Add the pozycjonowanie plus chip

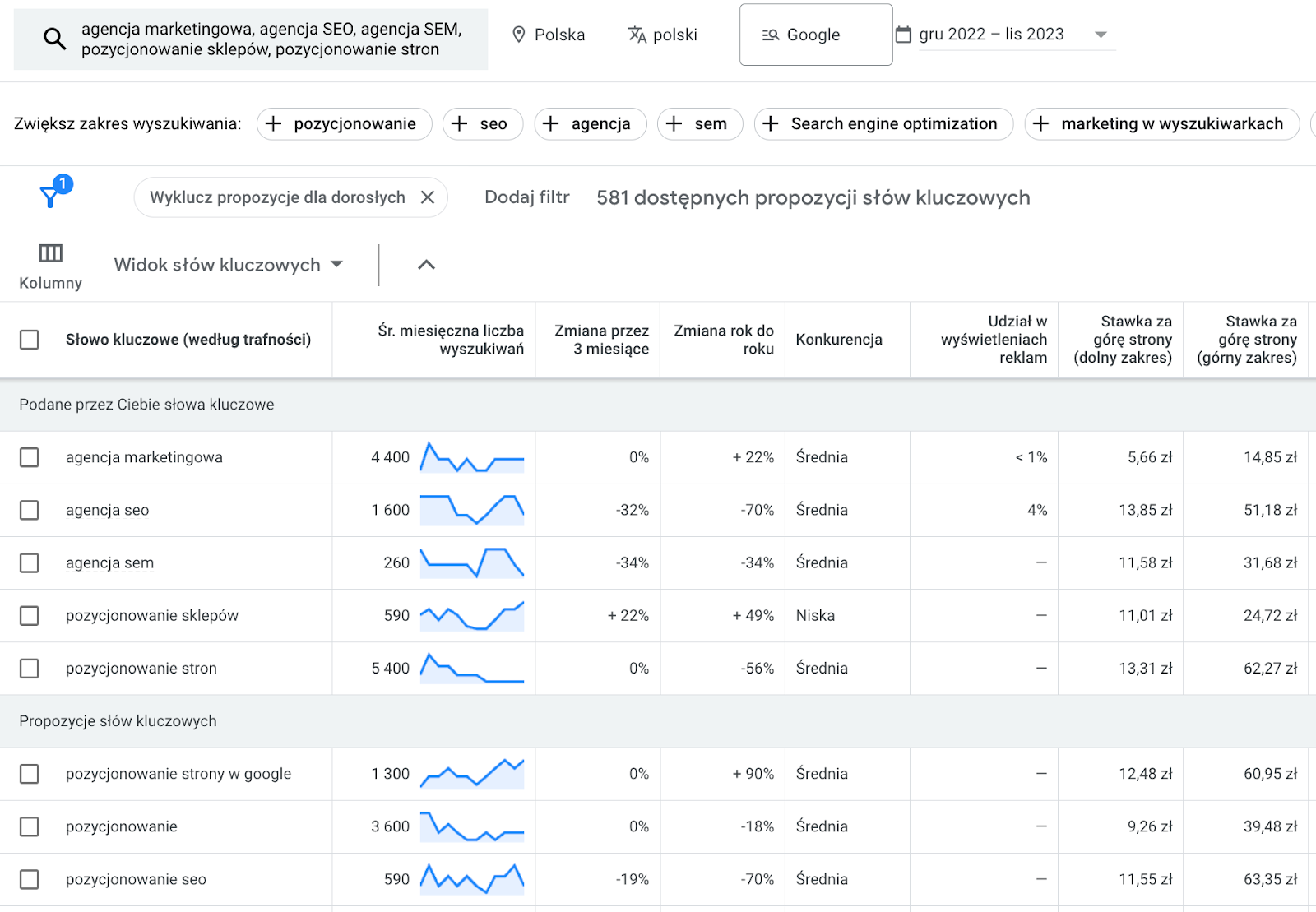pyautogui.click(x=344, y=124)
